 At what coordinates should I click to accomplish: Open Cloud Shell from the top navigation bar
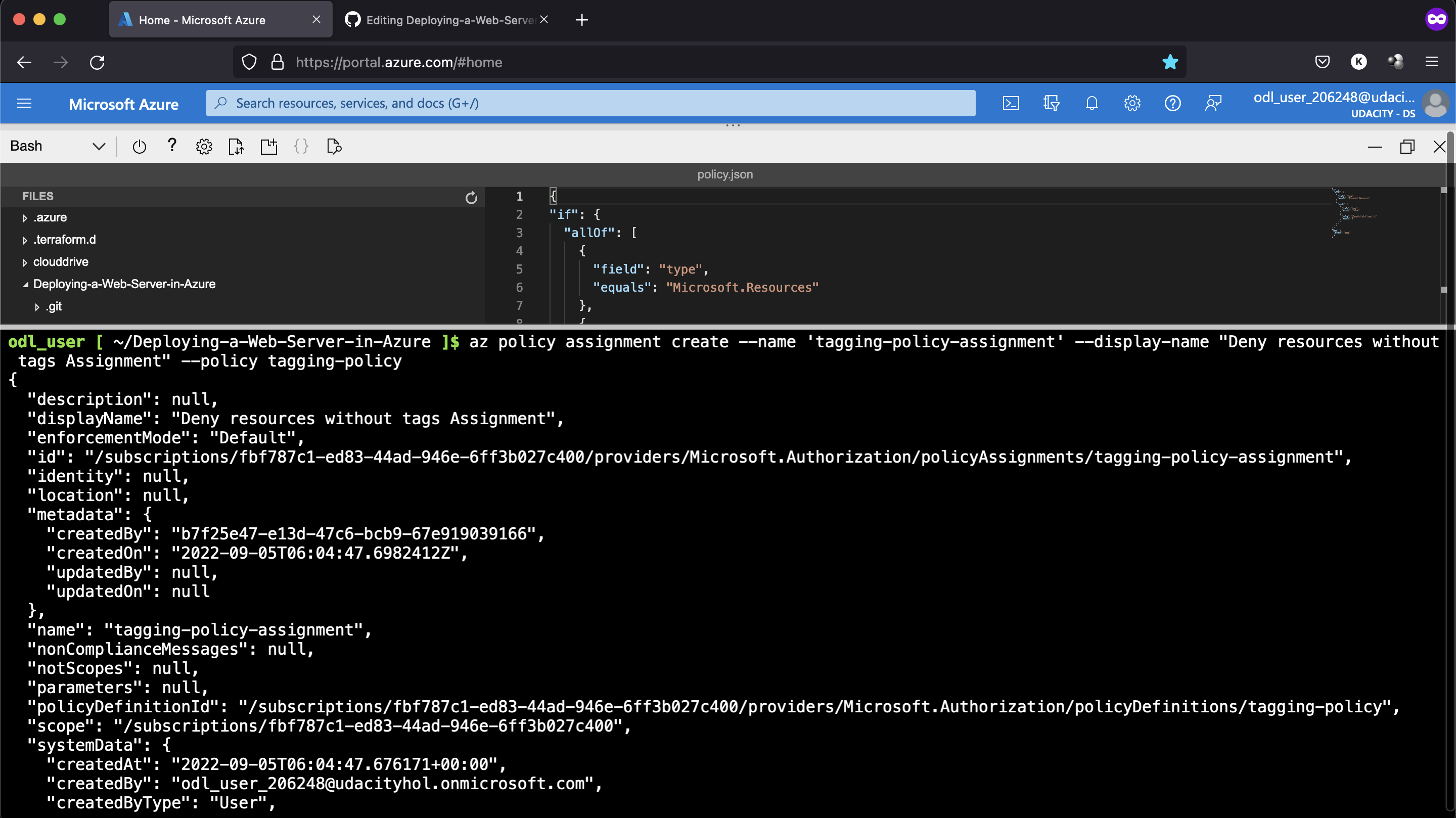1011,103
